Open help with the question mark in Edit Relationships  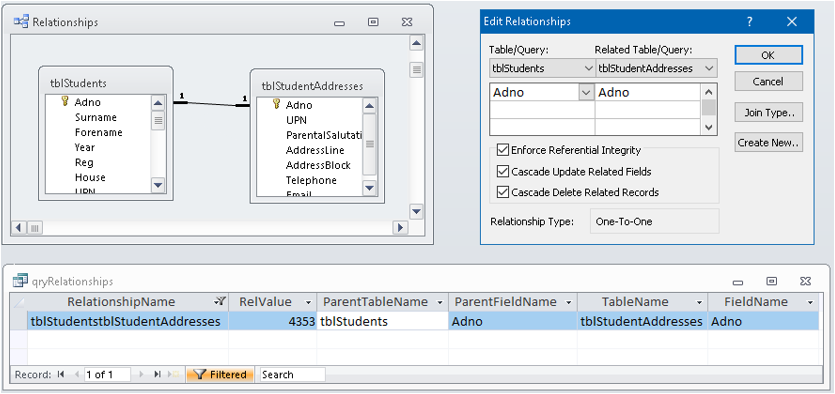pos(749,22)
